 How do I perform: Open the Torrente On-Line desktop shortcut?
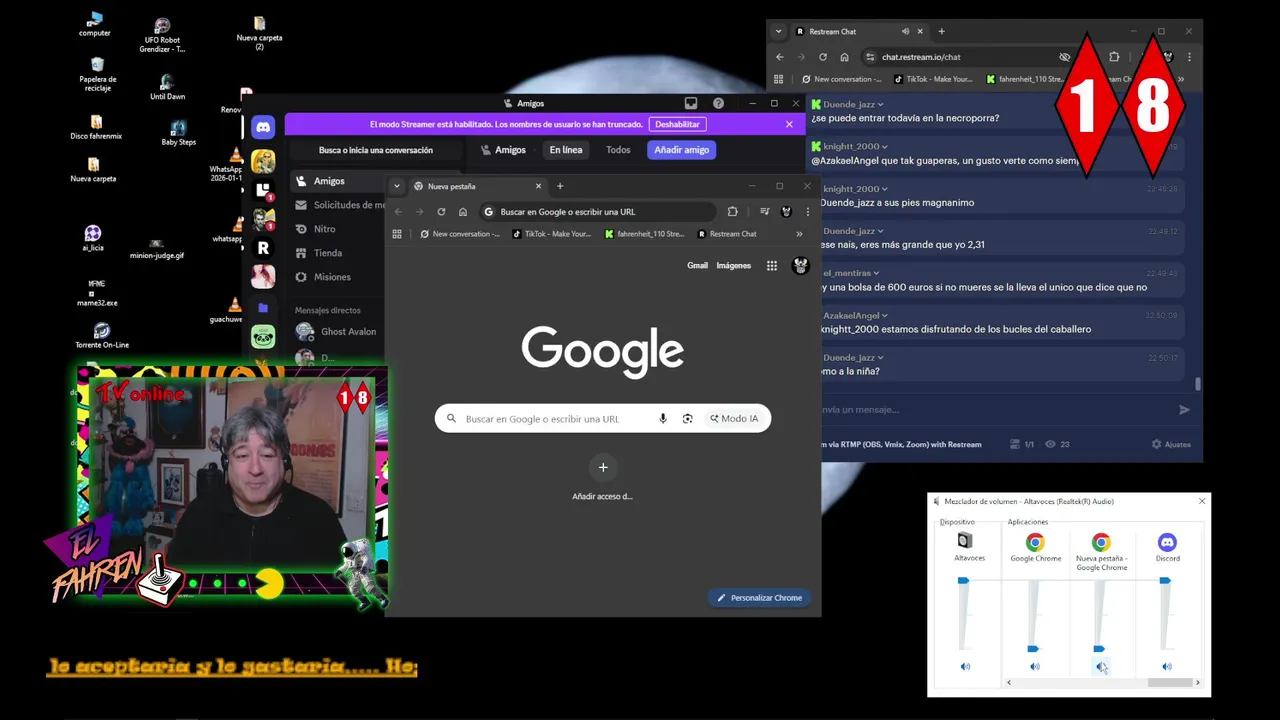pyautogui.click(x=102, y=336)
